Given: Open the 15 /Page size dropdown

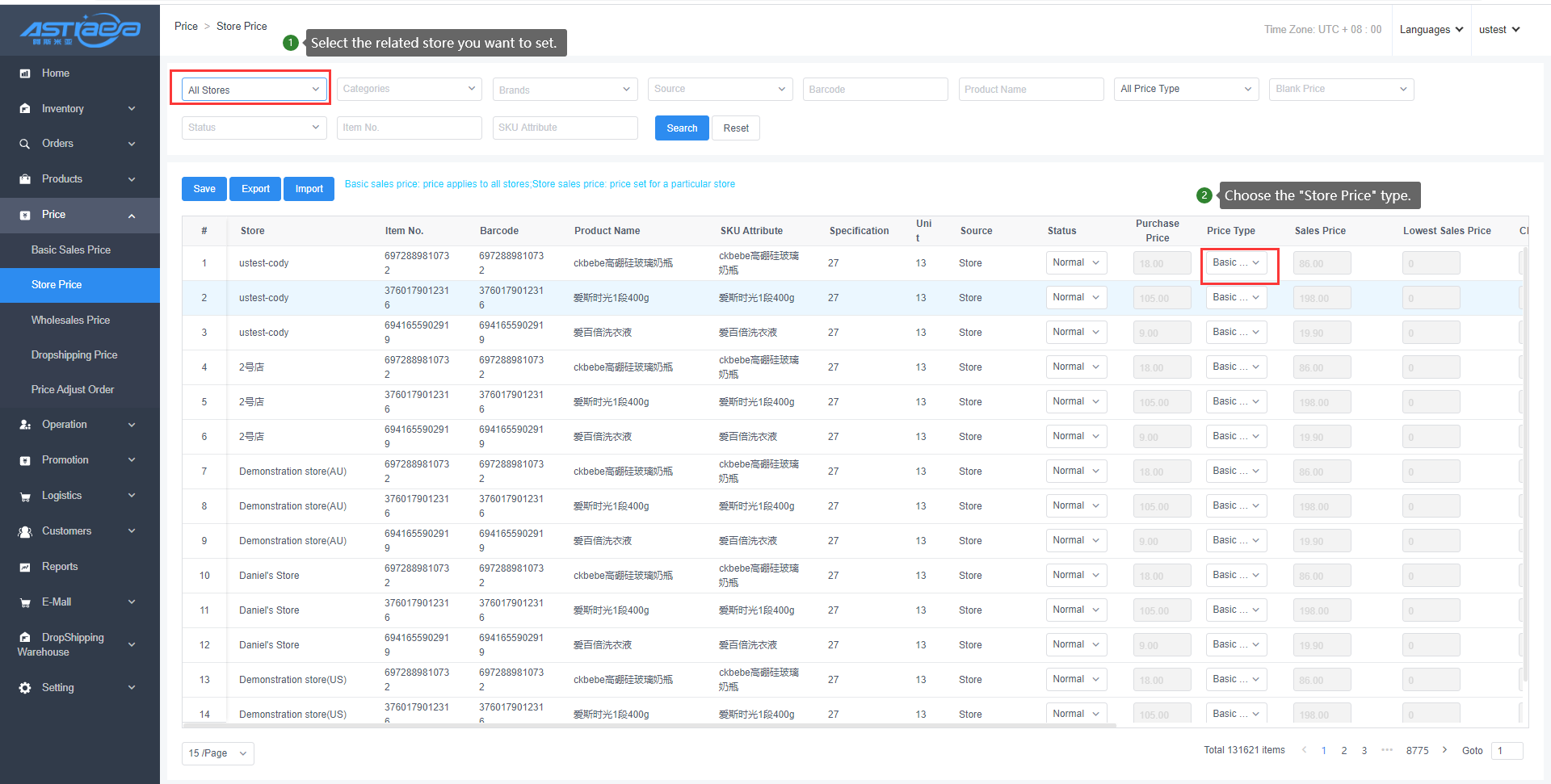Looking at the screenshot, I should [x=217, y=753].
